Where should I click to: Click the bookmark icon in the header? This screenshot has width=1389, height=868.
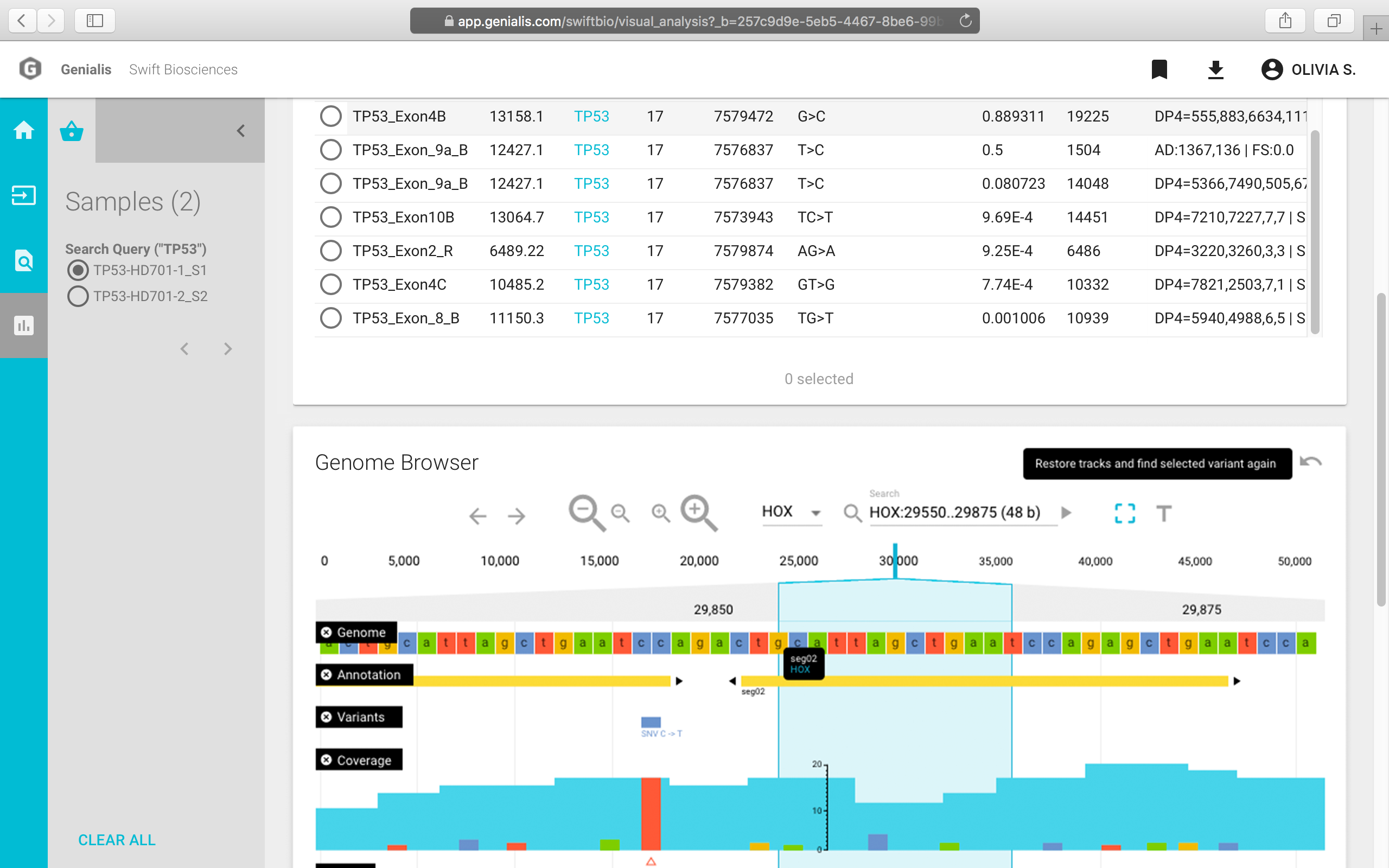1159,69
